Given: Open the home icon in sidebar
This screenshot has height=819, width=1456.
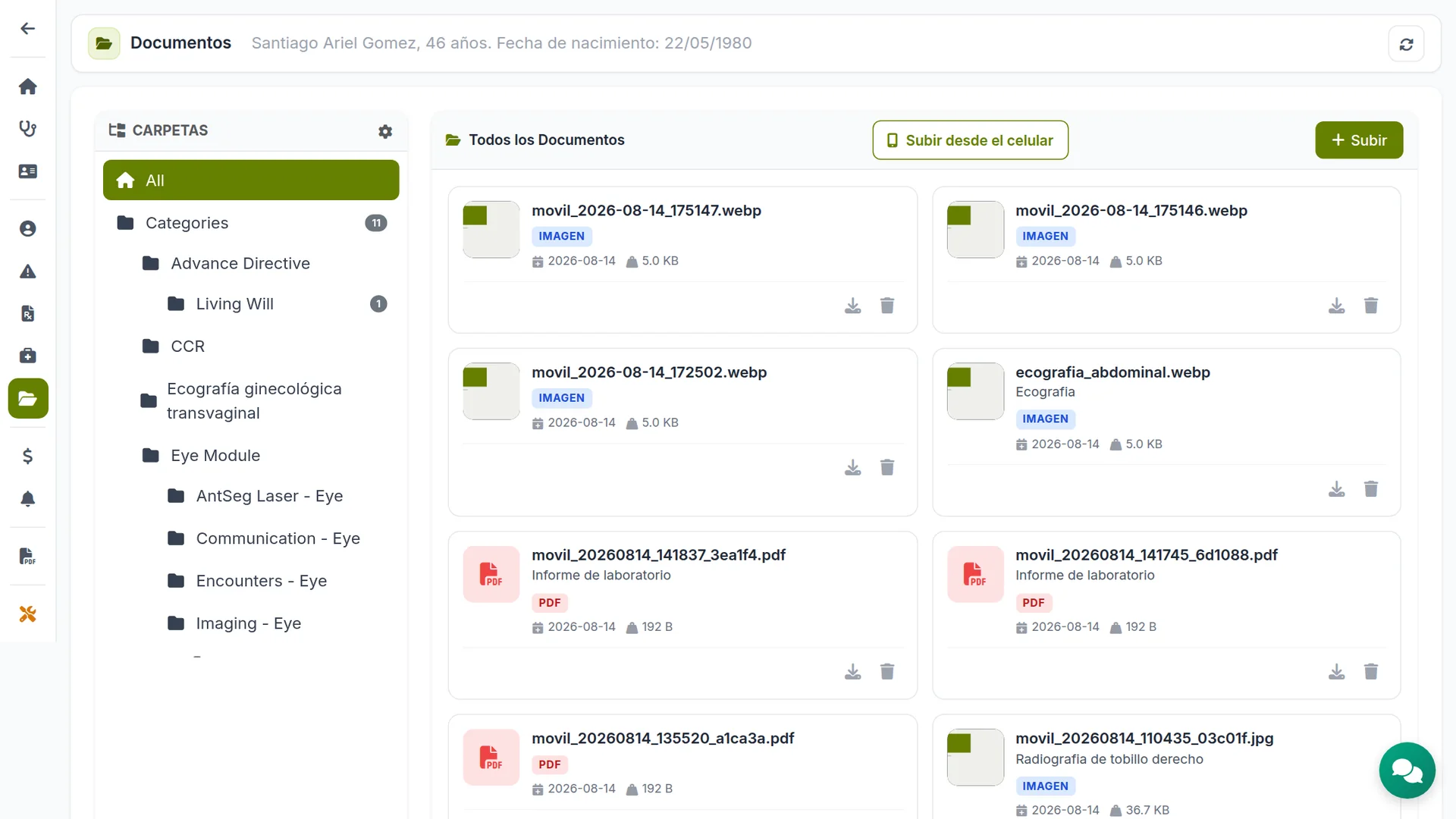Looking at the screenshot, I should pos(28,86).
